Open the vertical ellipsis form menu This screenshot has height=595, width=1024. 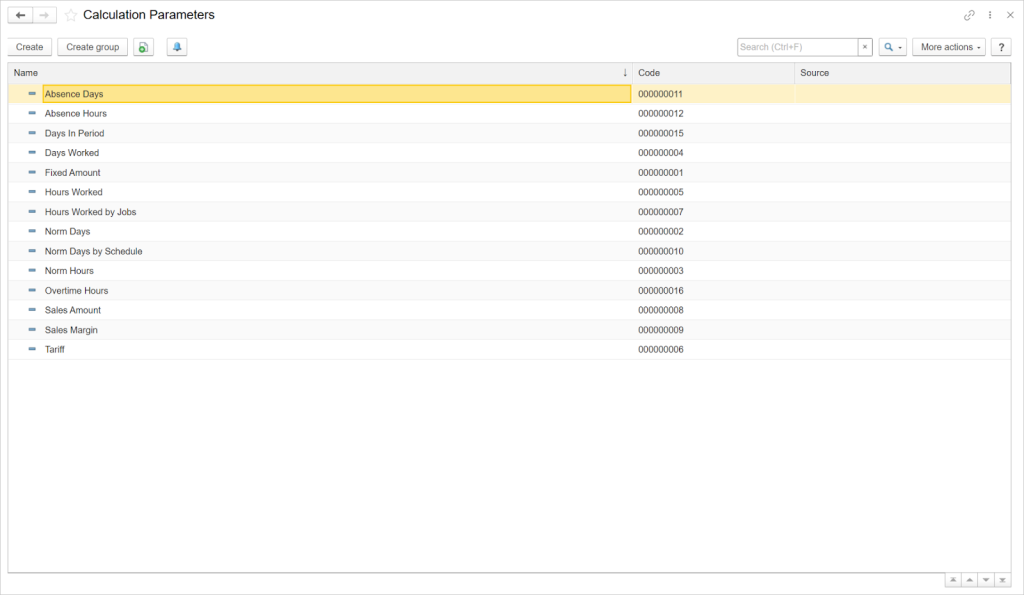989,15
